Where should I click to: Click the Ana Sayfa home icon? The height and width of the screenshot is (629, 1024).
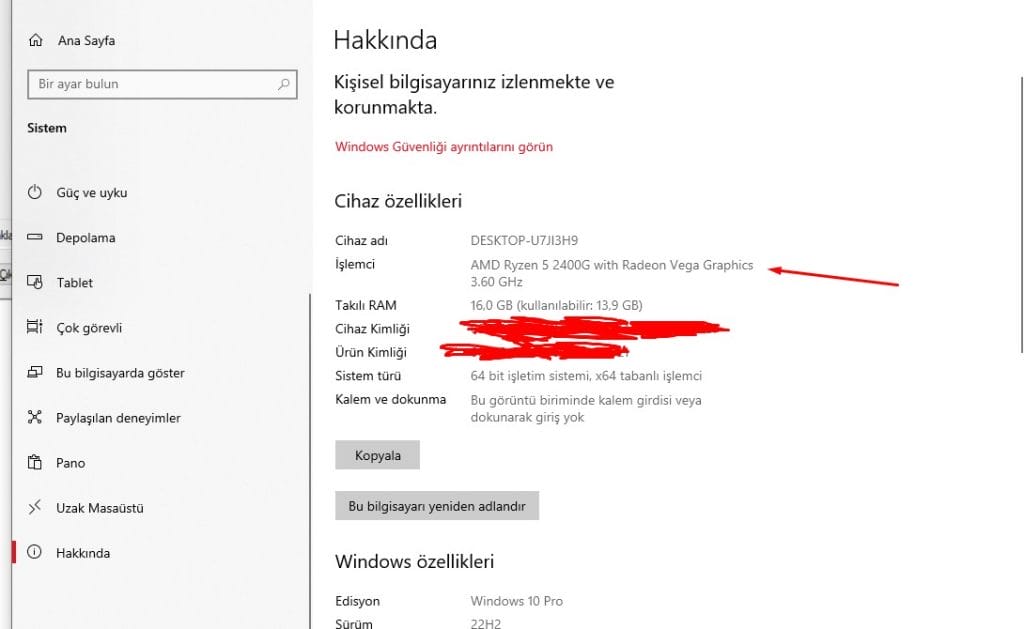(36, 41)
